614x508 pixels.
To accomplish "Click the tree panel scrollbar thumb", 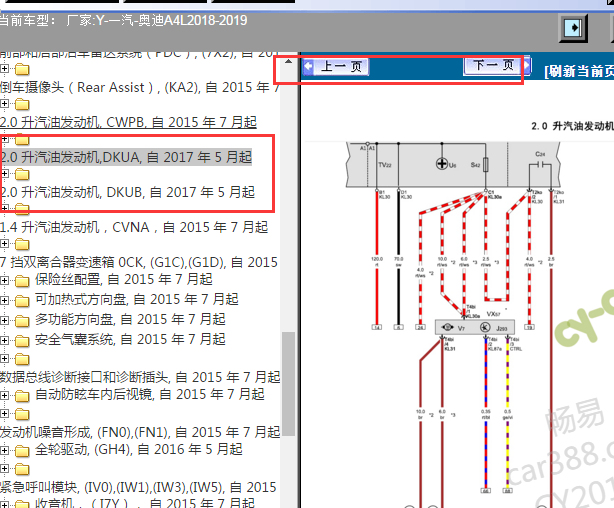I will pyautogui.click(x=289, y=384).
